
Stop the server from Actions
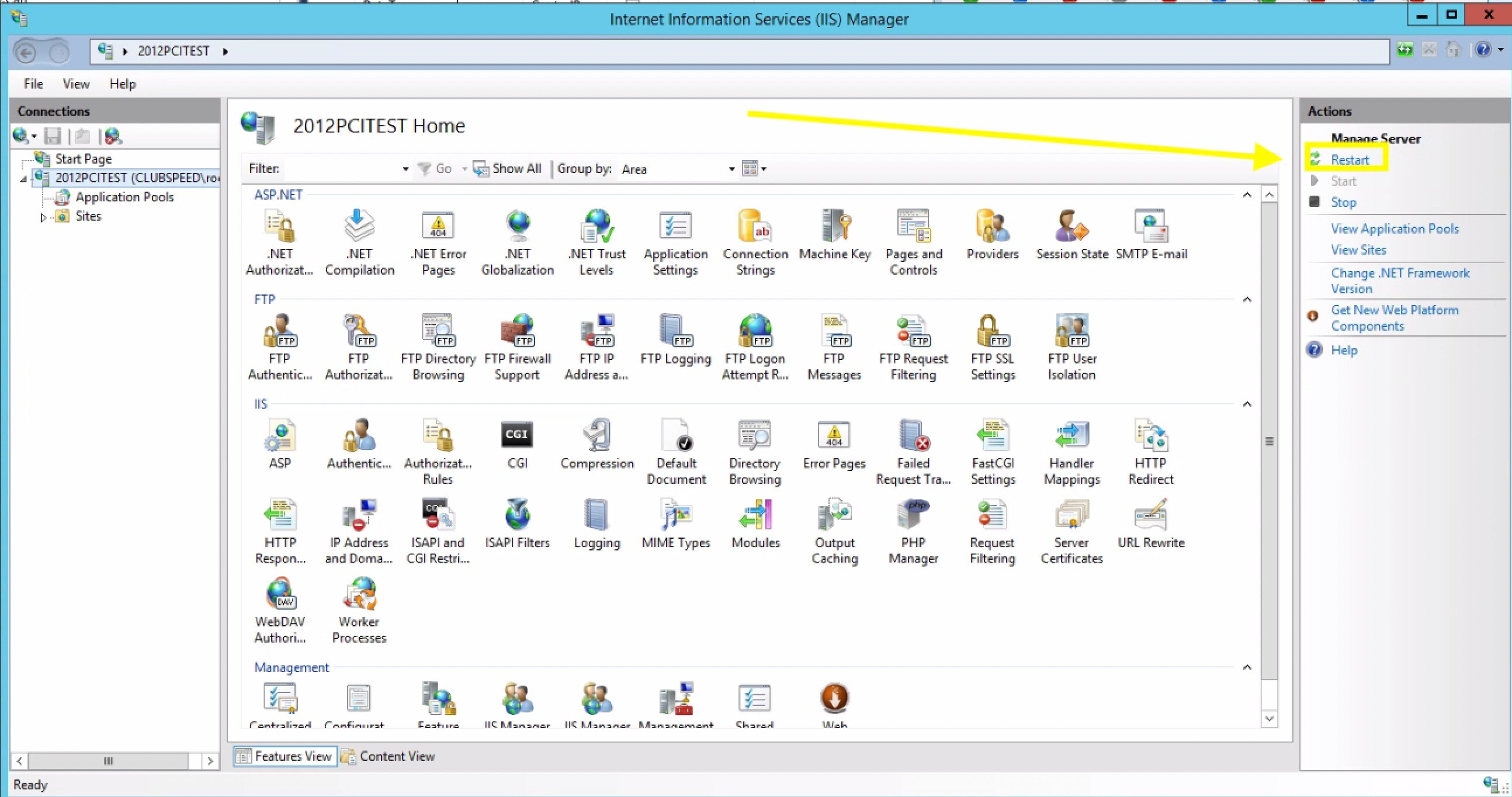click(1344, 203)
